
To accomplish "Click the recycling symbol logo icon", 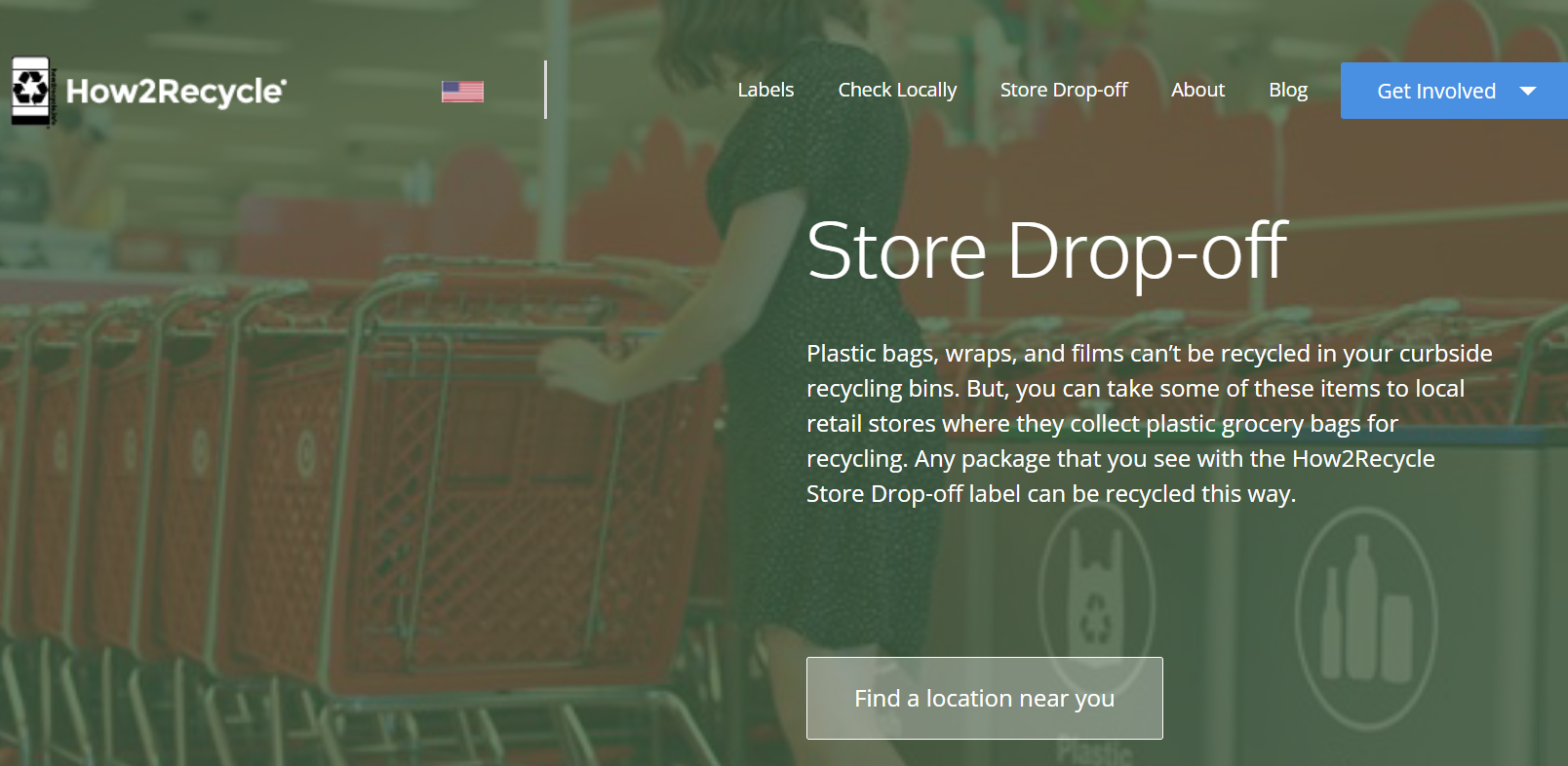I will [x=31, y=91].
